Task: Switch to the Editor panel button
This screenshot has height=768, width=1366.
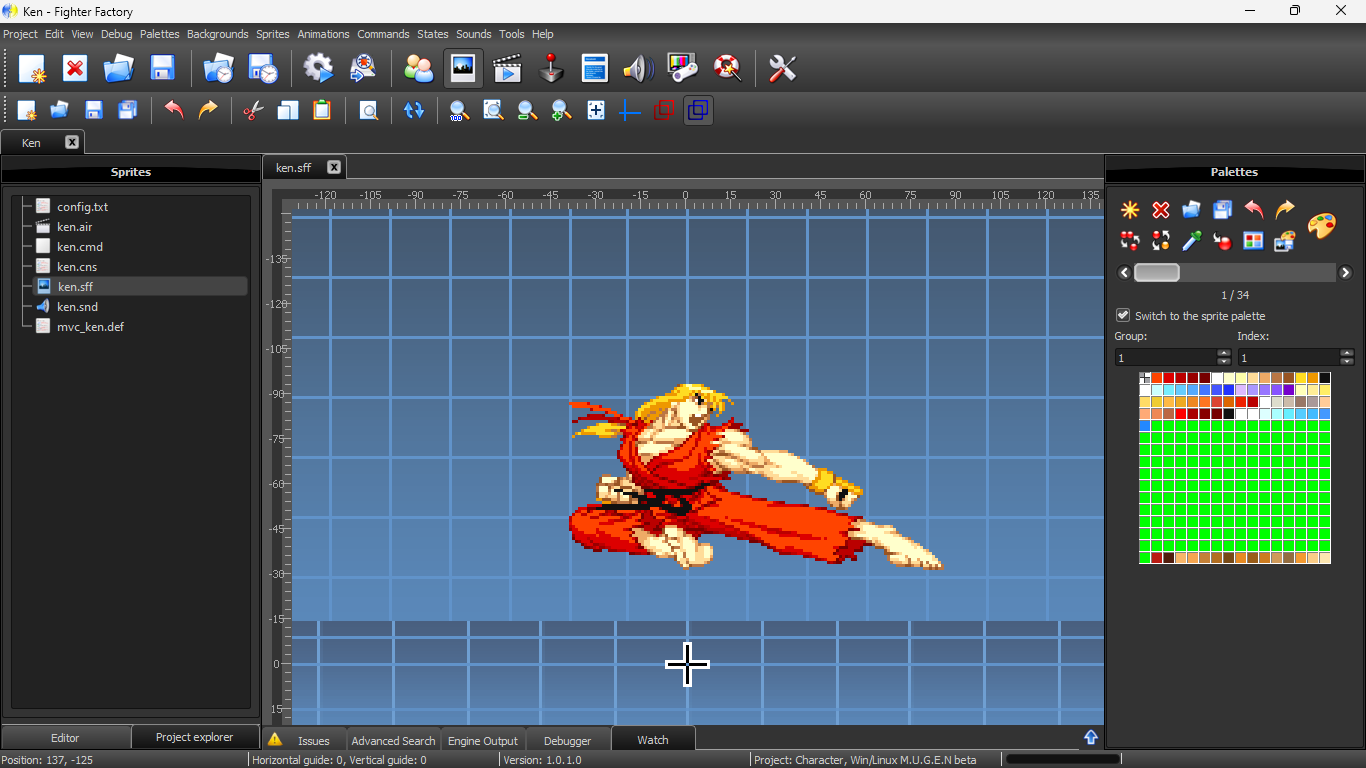Action: click(65, 738)
